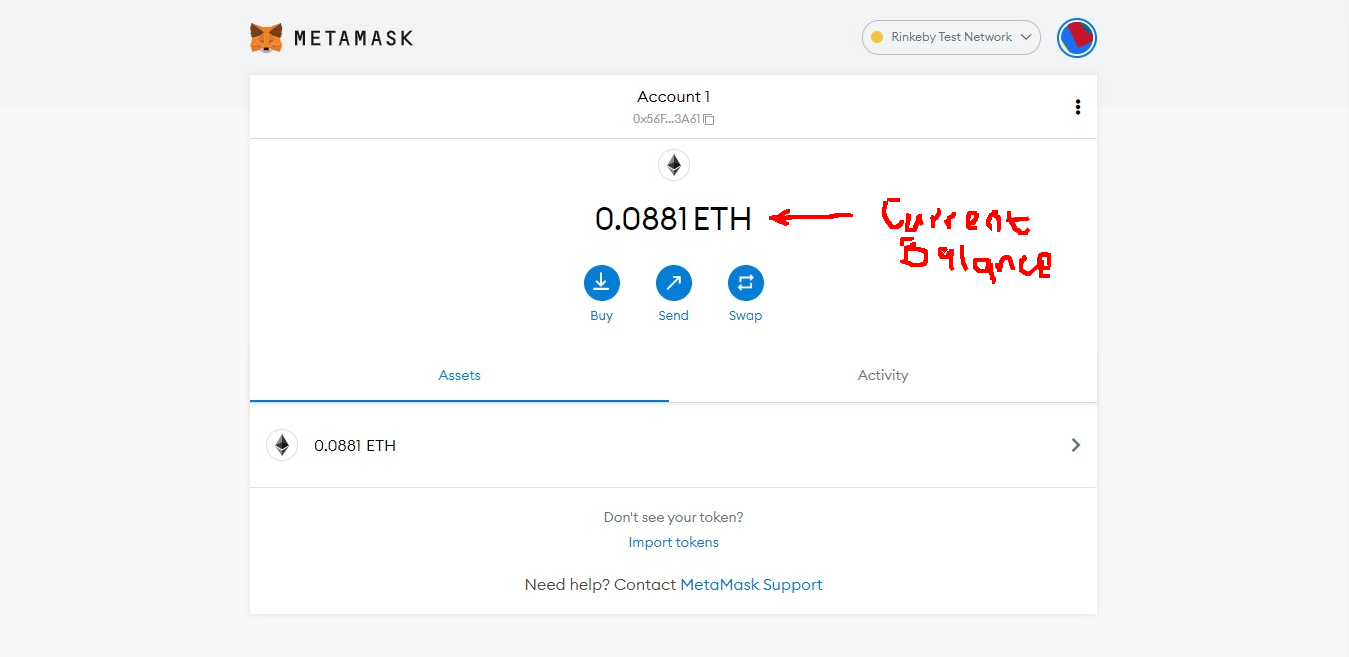Image resolution: width=1349 pixels, height=657 pixels.
Task: Open the account avatar menu
Action: coord(1077,38)
